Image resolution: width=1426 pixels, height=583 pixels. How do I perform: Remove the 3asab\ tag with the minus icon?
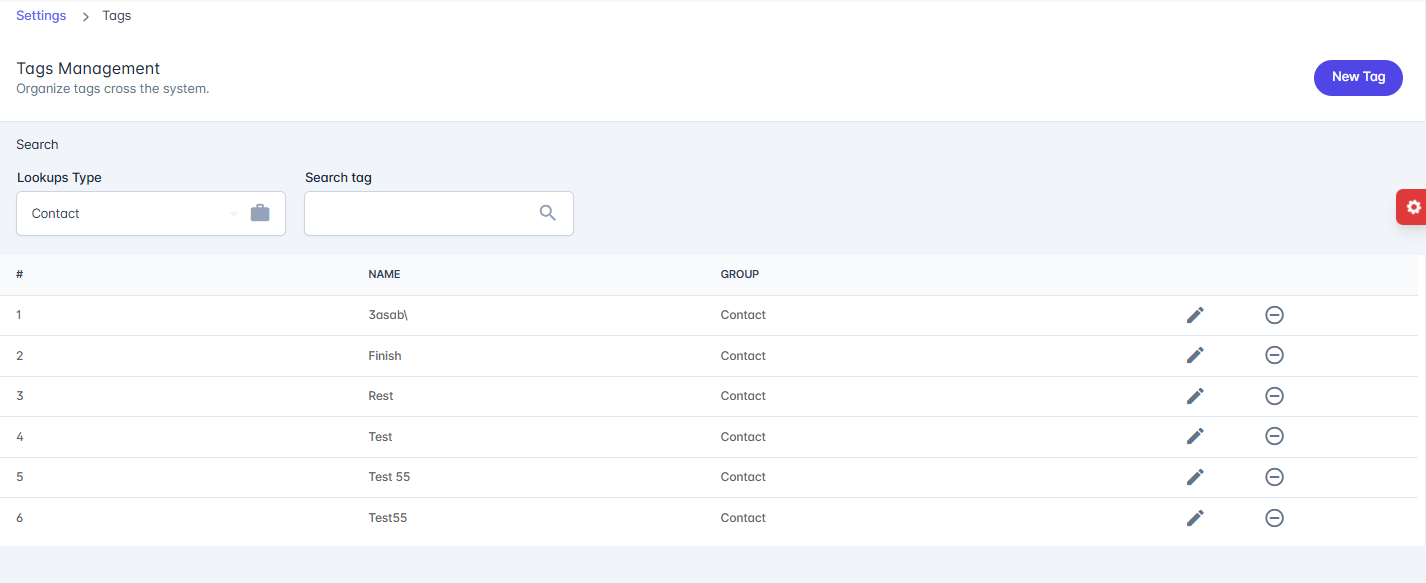(x=1274, y=315)
